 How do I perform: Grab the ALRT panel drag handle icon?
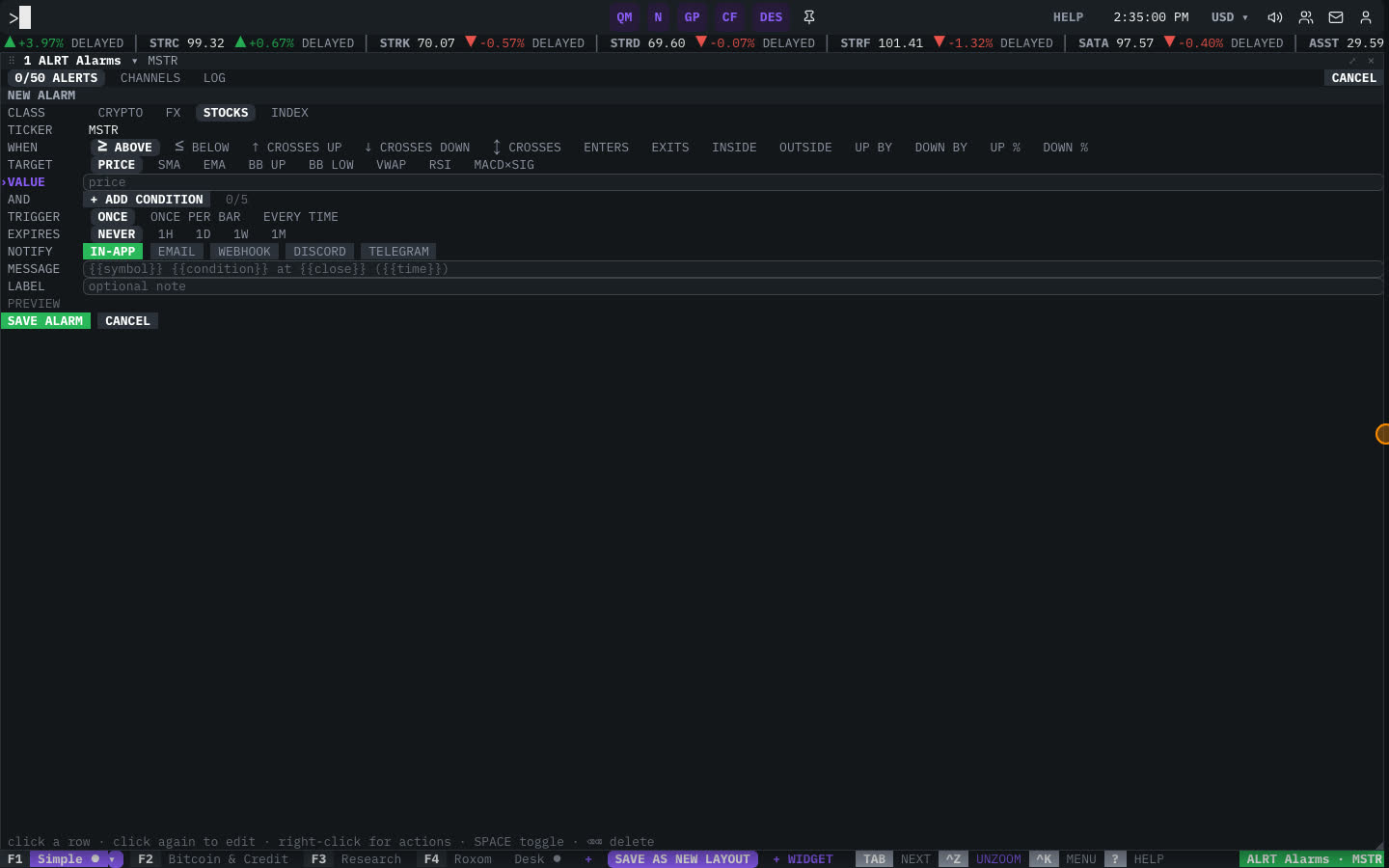[12, 61]
